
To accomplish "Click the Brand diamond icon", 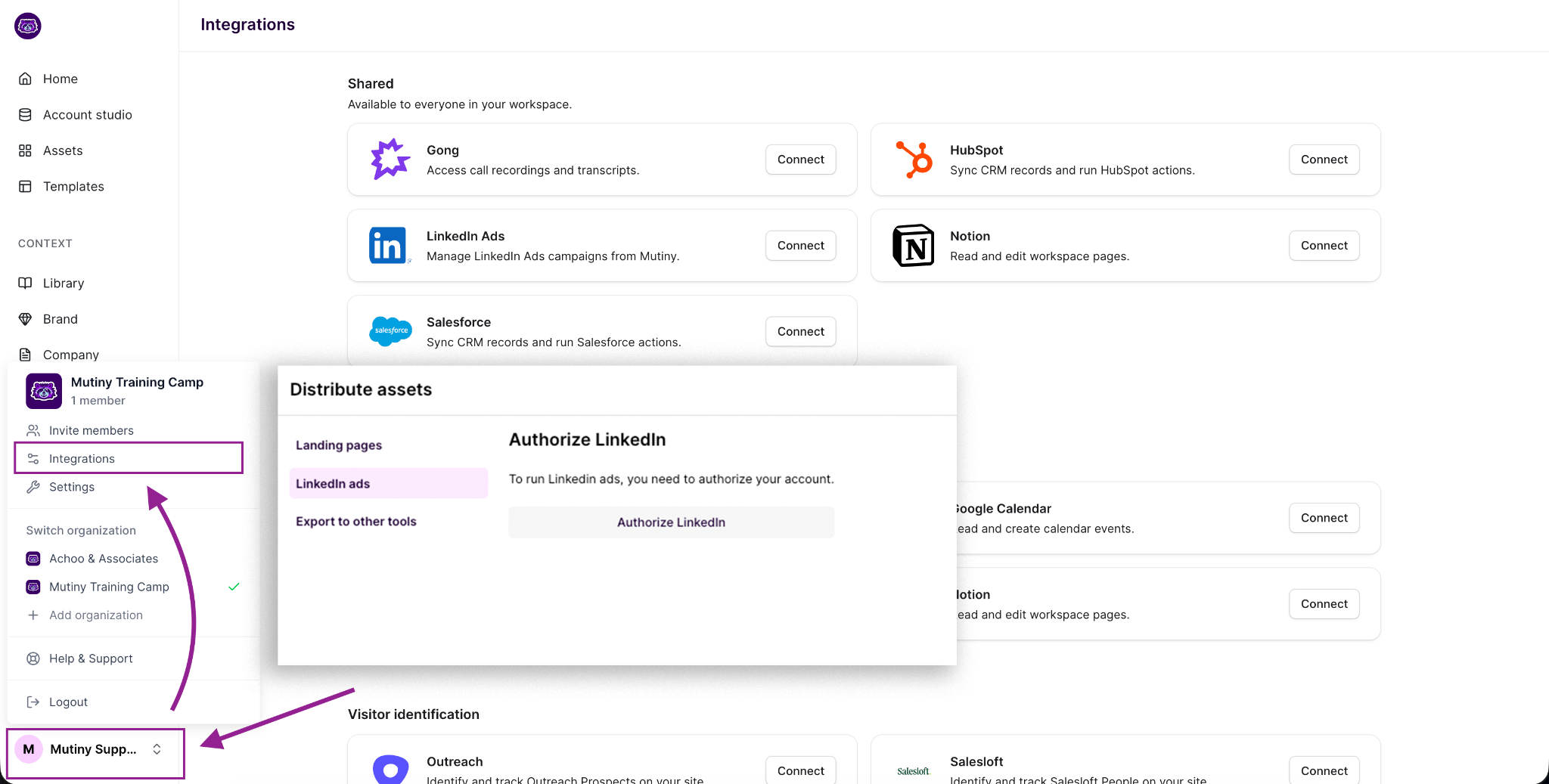I will (25, 319).
